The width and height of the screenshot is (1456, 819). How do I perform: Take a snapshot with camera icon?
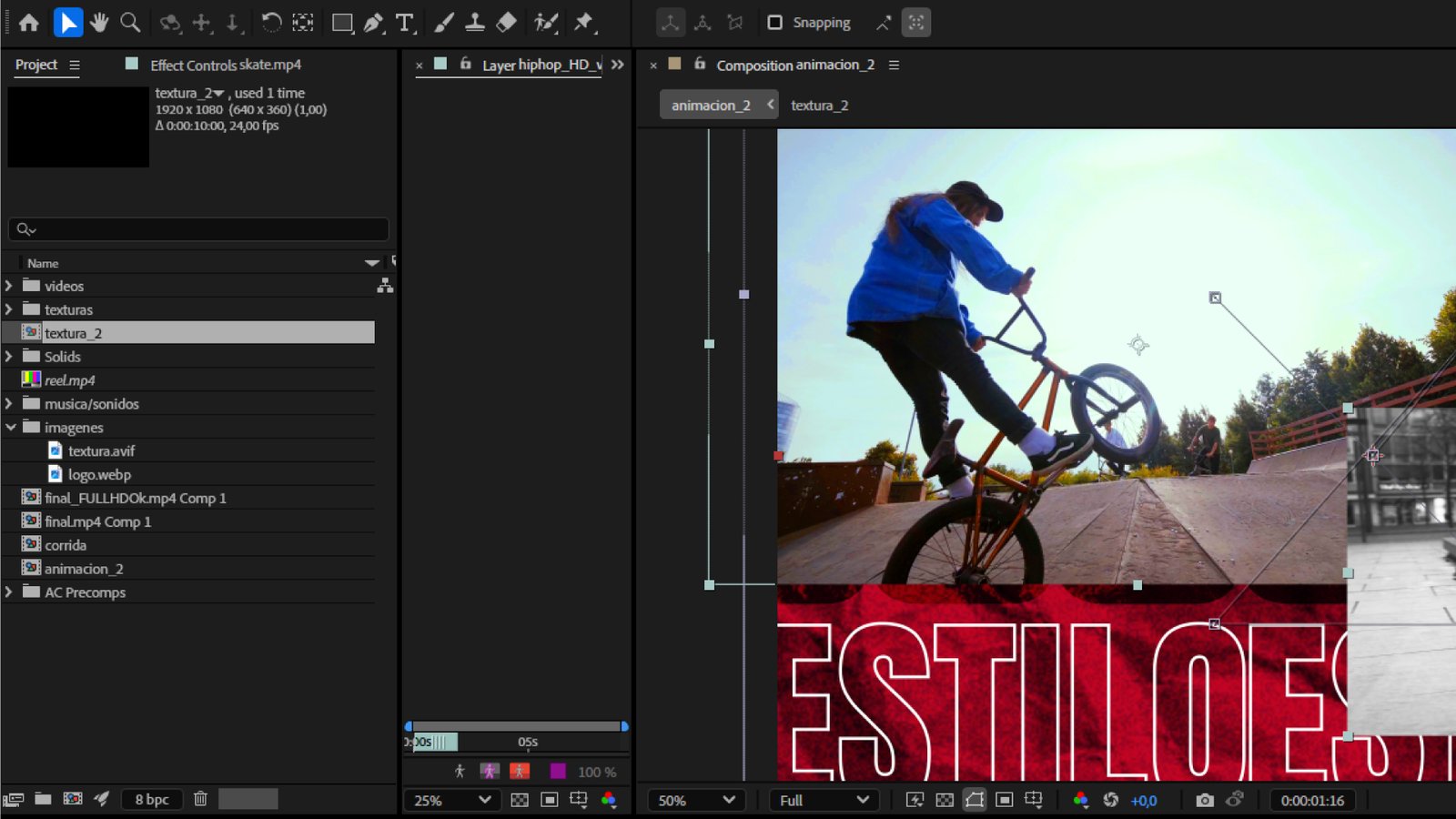pyautogui.click(x=1205, y=800)
